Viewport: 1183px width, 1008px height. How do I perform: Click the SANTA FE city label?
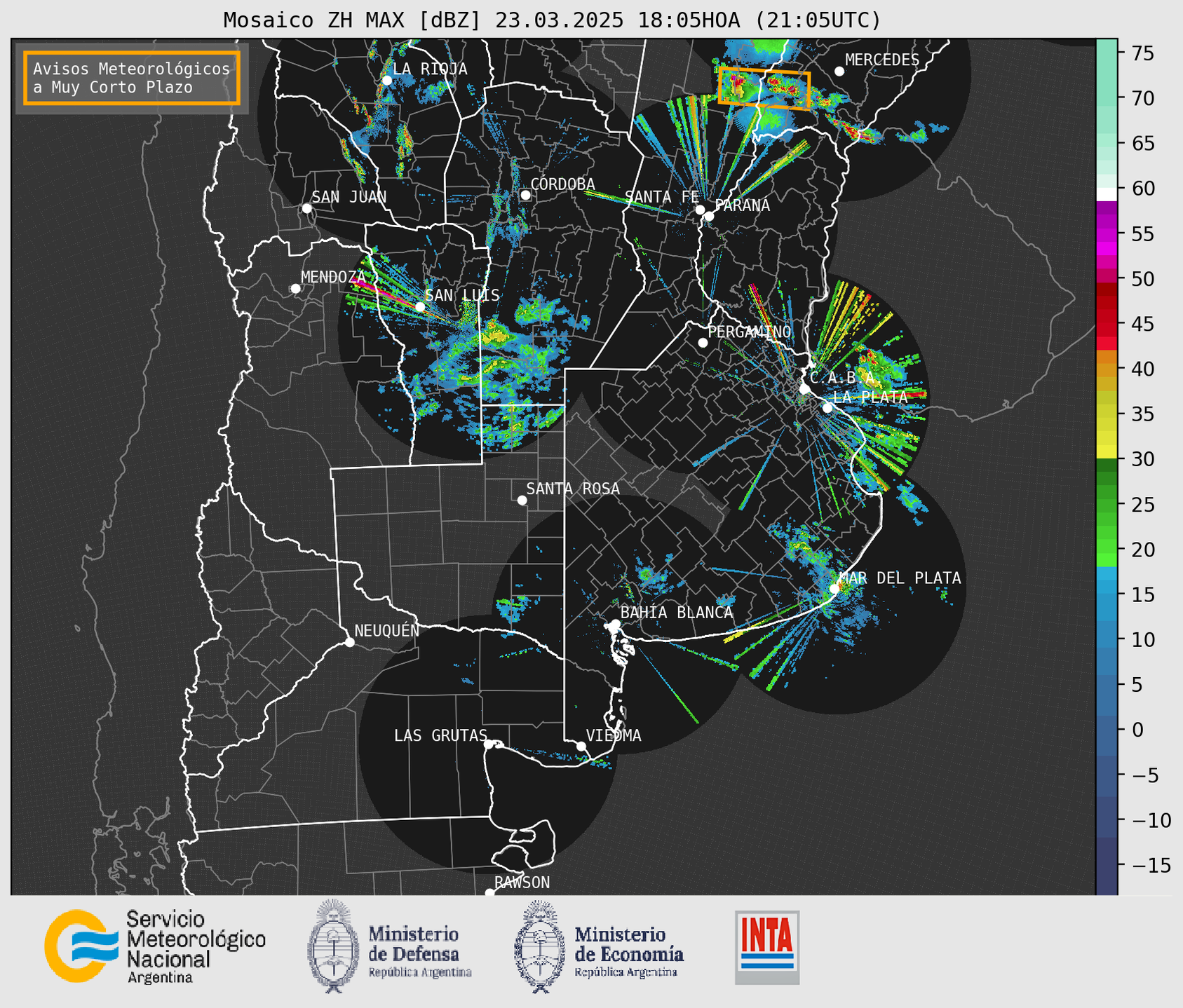662,197
